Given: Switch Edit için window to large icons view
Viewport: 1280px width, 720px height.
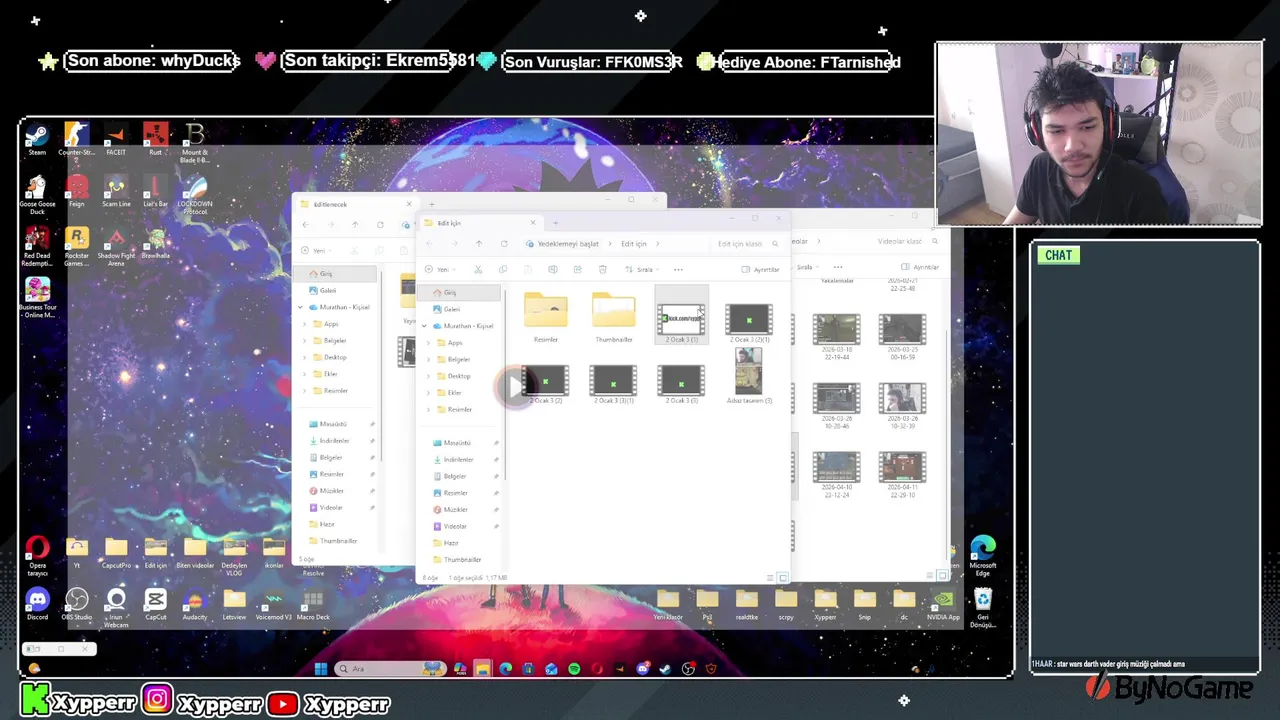Looking at the screenshot, I should pos(782,577).
